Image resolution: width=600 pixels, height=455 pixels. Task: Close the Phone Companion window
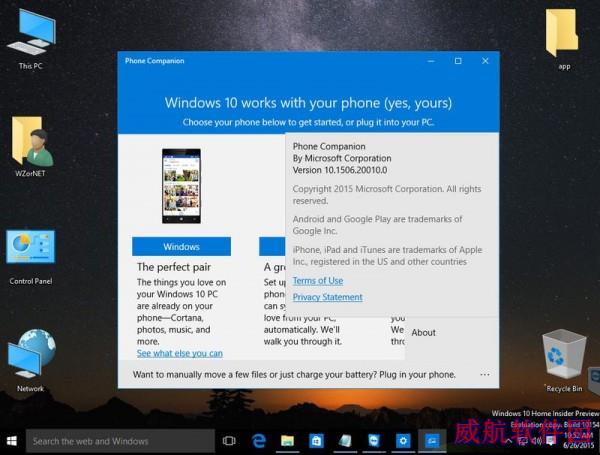(485, 61)
